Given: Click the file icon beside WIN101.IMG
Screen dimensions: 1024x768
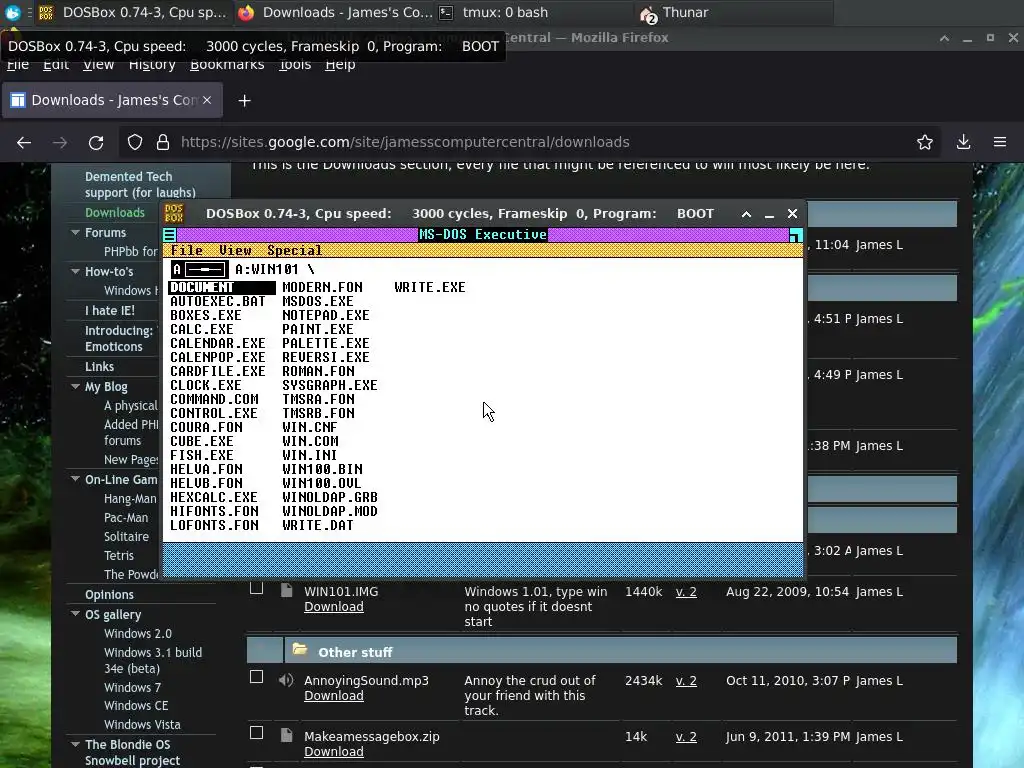Looking at the screenshot, I should click(286, 590).
